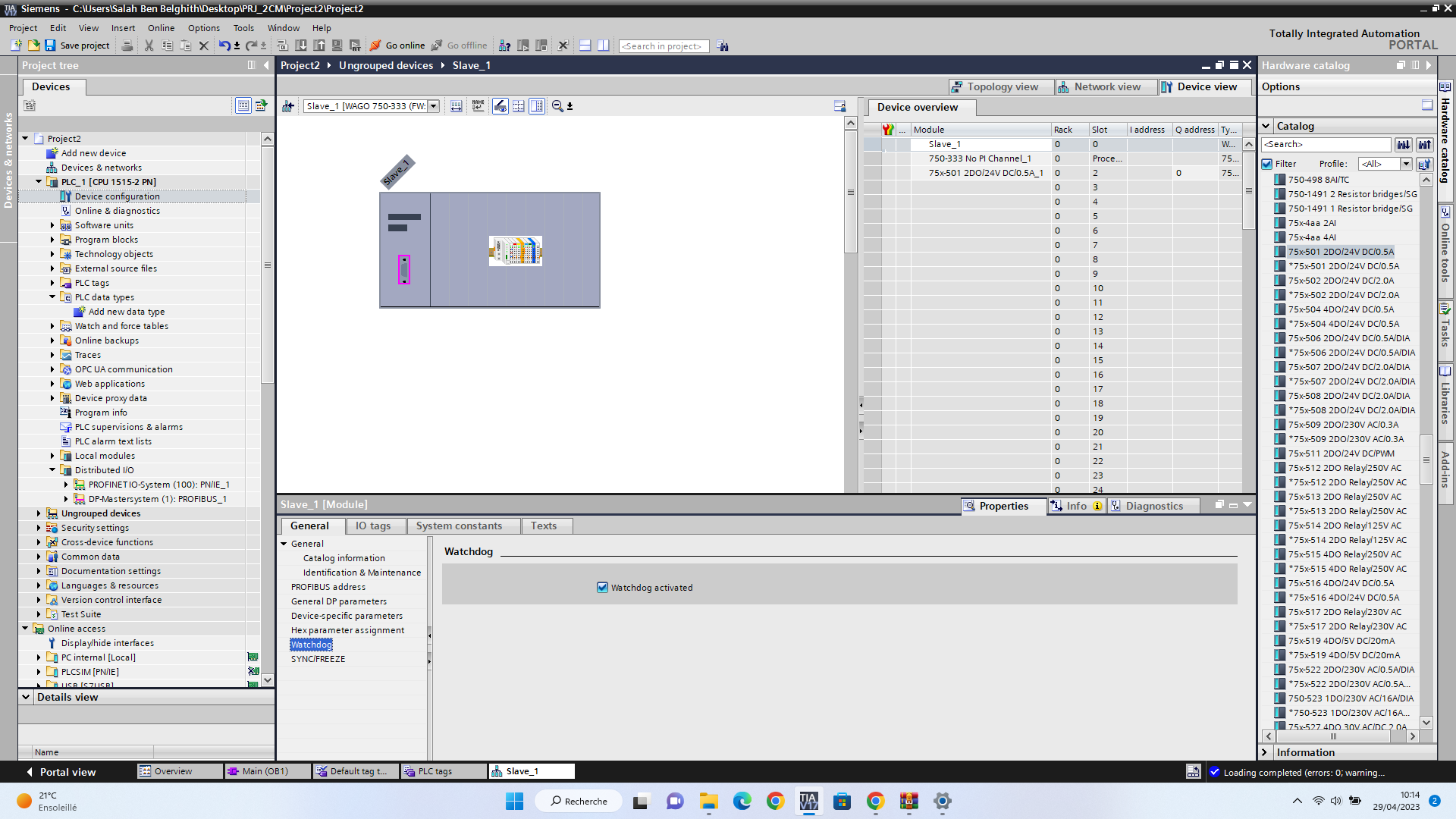Split editor space horizontally icon
The width and height of the screenshot is (1456, 819).
point(585,45)
